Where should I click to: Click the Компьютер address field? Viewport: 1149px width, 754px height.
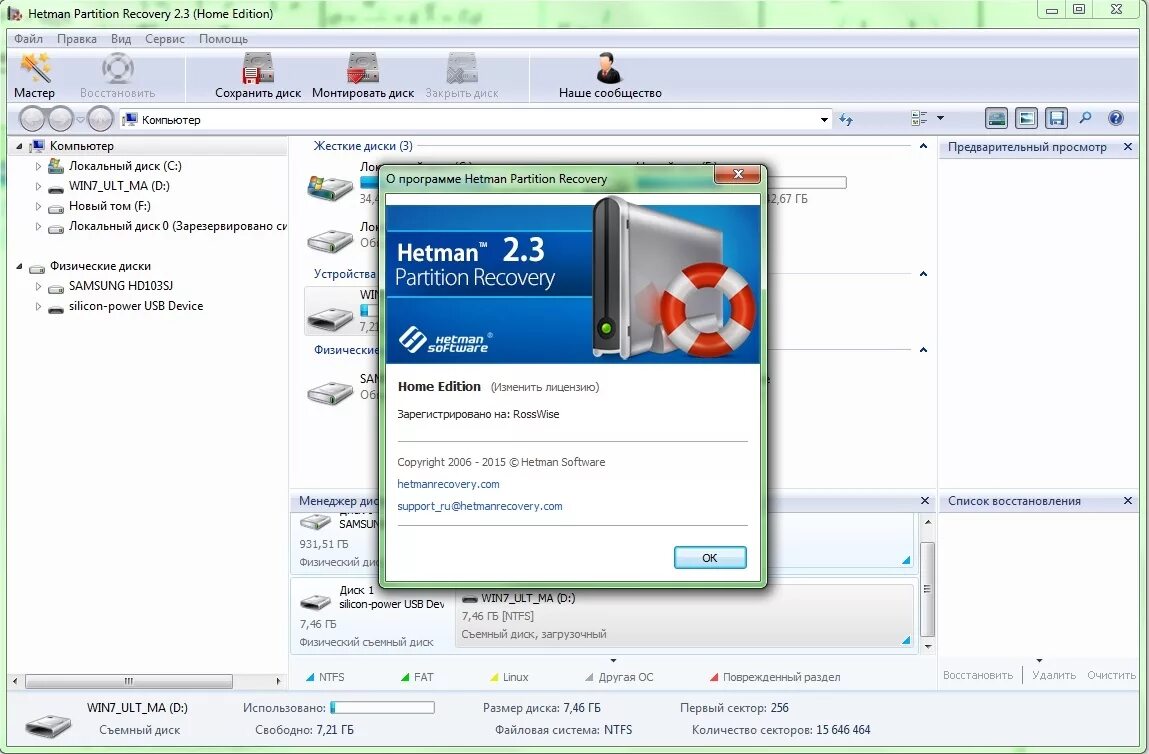tap(476, 119)
